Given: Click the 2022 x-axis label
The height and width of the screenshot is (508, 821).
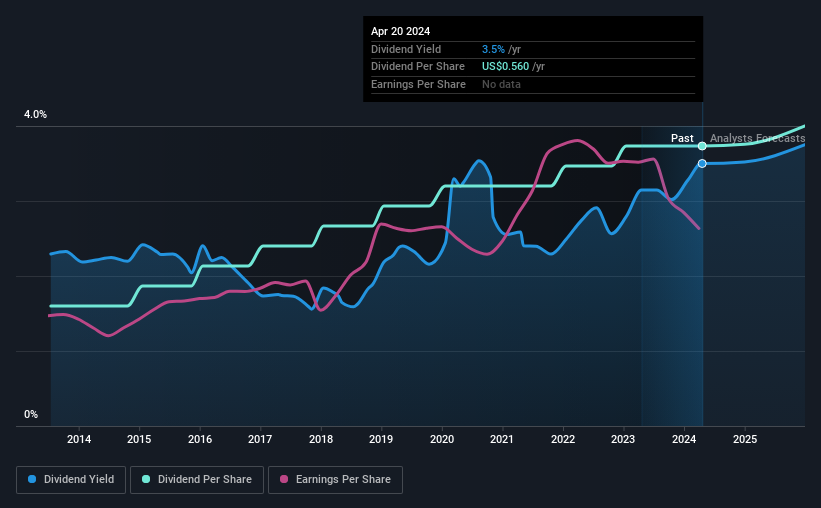Looking at the screenshot, I should pyautogui.click(x=563, y=439).
